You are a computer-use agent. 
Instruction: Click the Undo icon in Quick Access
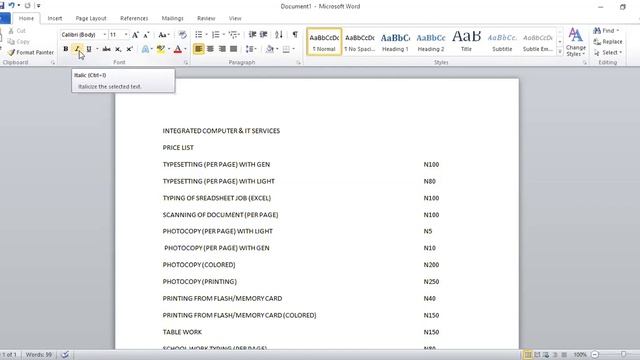tap(11, 6)
